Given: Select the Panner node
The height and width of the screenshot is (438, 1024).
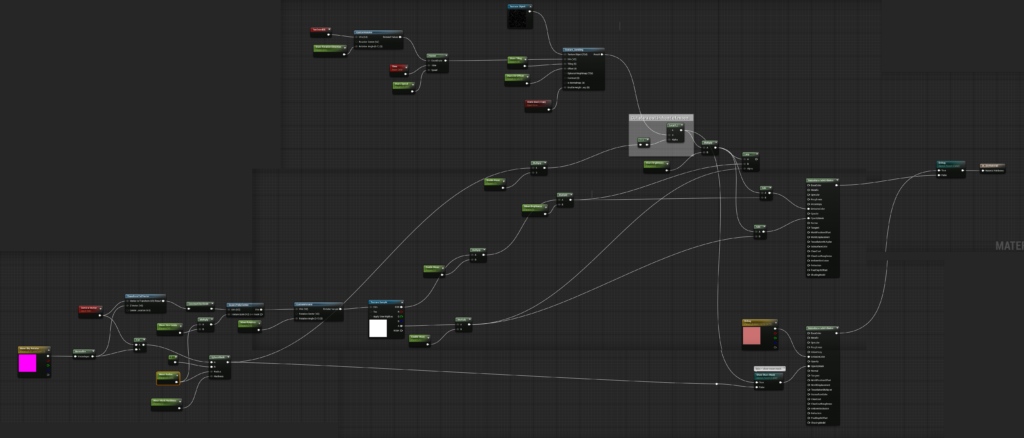Looking at the screenshot, I should point(437,63).
